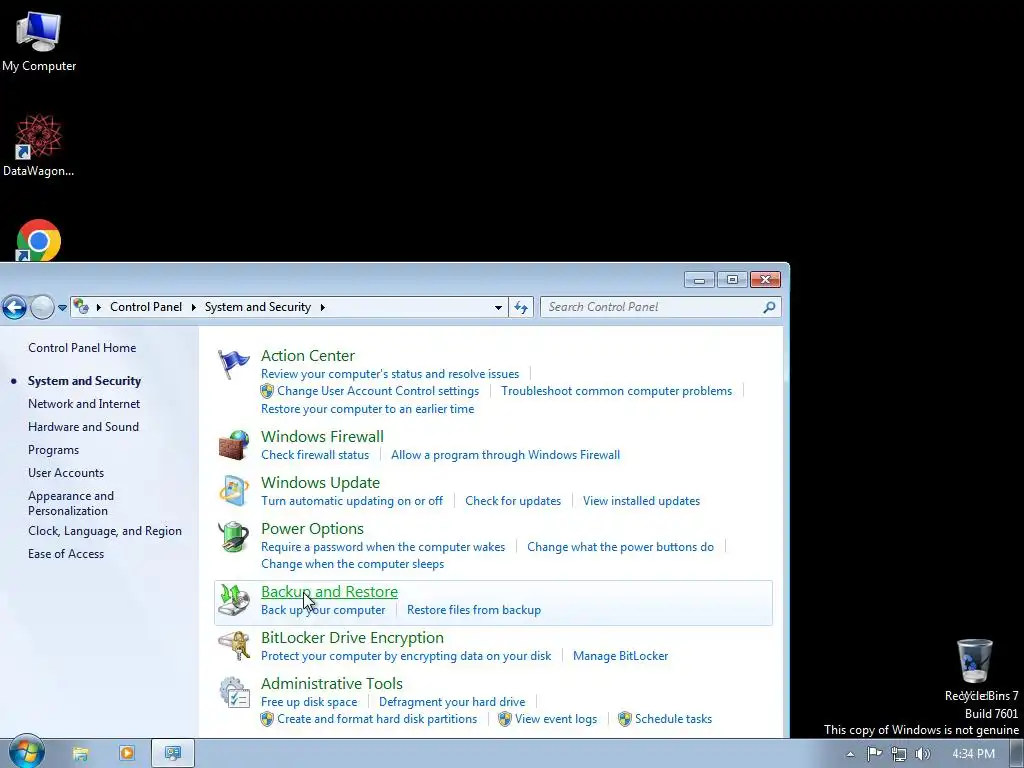
Task: Click the Forward navigation arrow button
Action: [42, 307]
